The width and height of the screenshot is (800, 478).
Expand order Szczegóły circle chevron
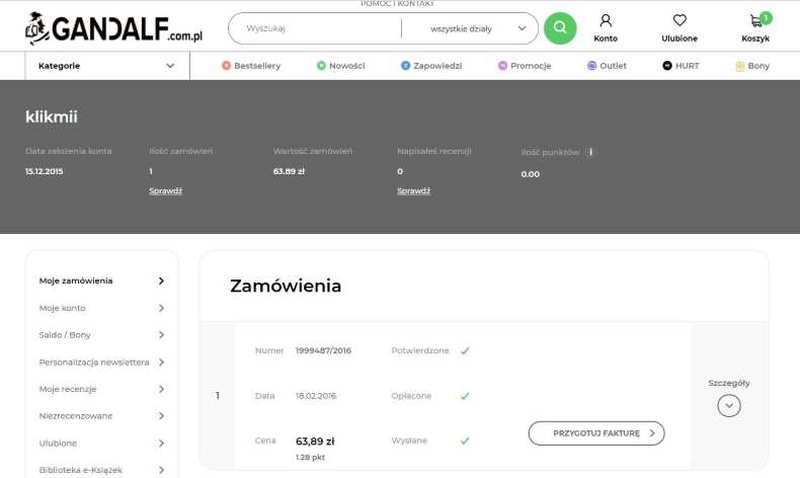click(729, 406)
